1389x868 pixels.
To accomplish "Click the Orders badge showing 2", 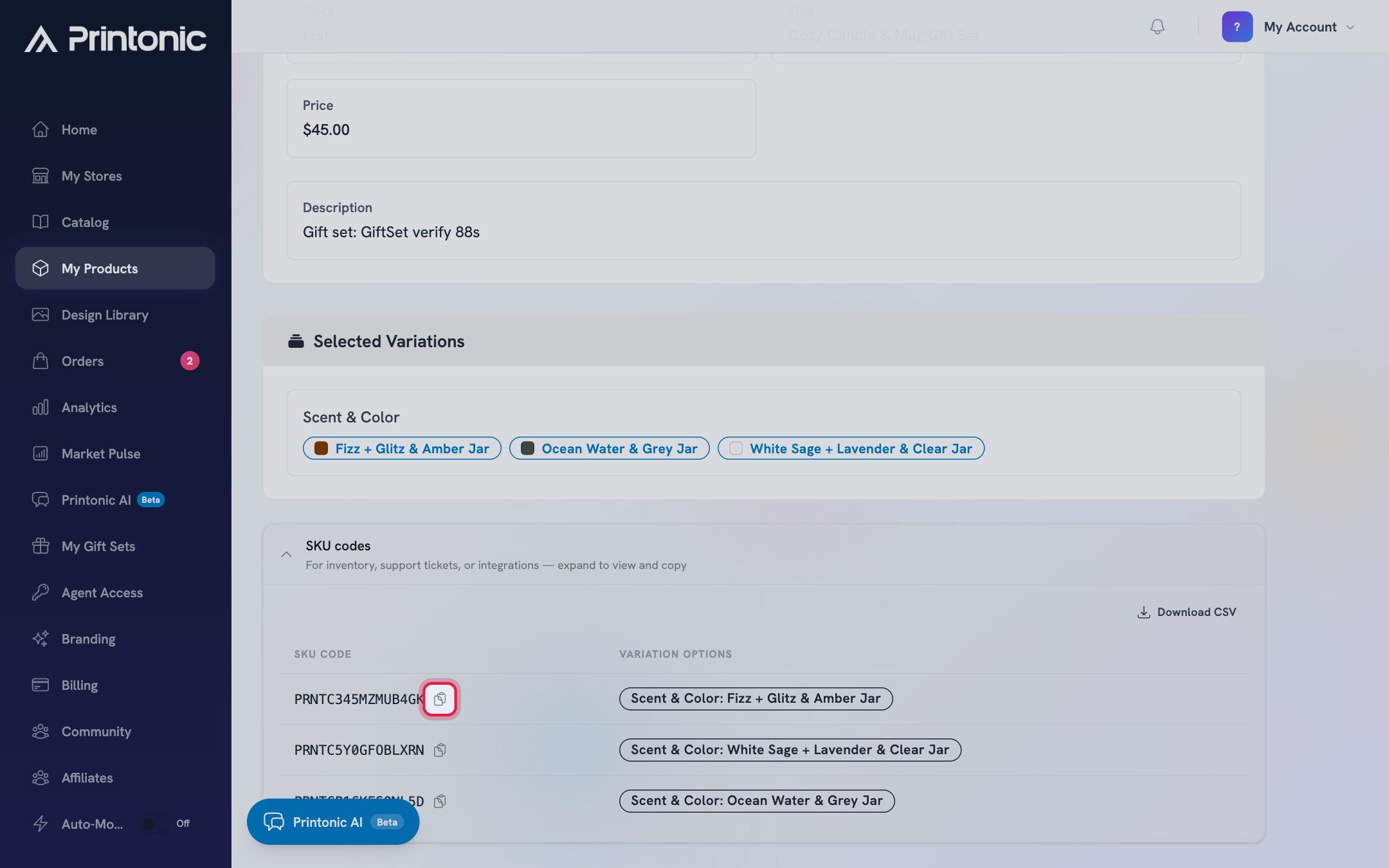I will 190,361.
